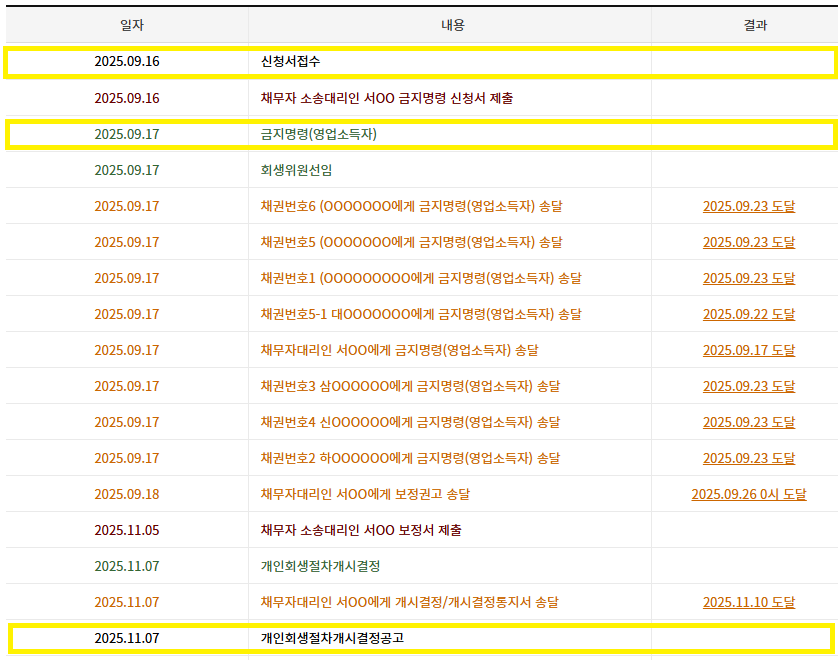Open the 도달 link in 채권번호6 row
This screenshot has width=838, height=660.
(x=748, y=206)
